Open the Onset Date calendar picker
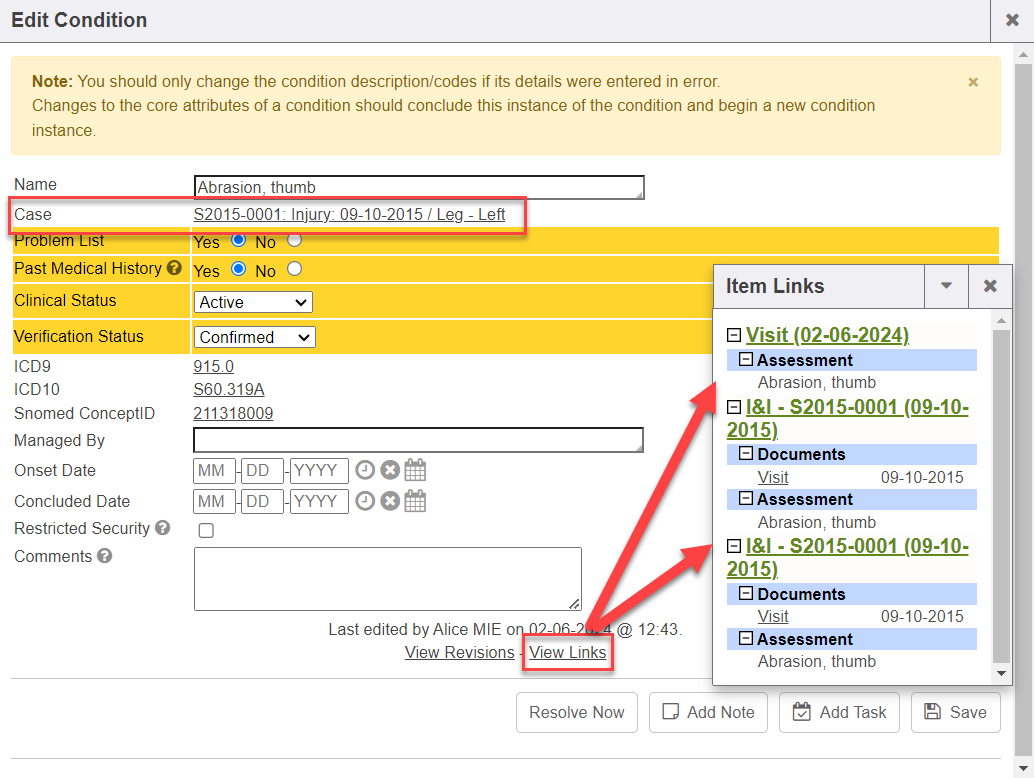The height and width of the screenshot is (778, 1034). click(x=415, y=471)
